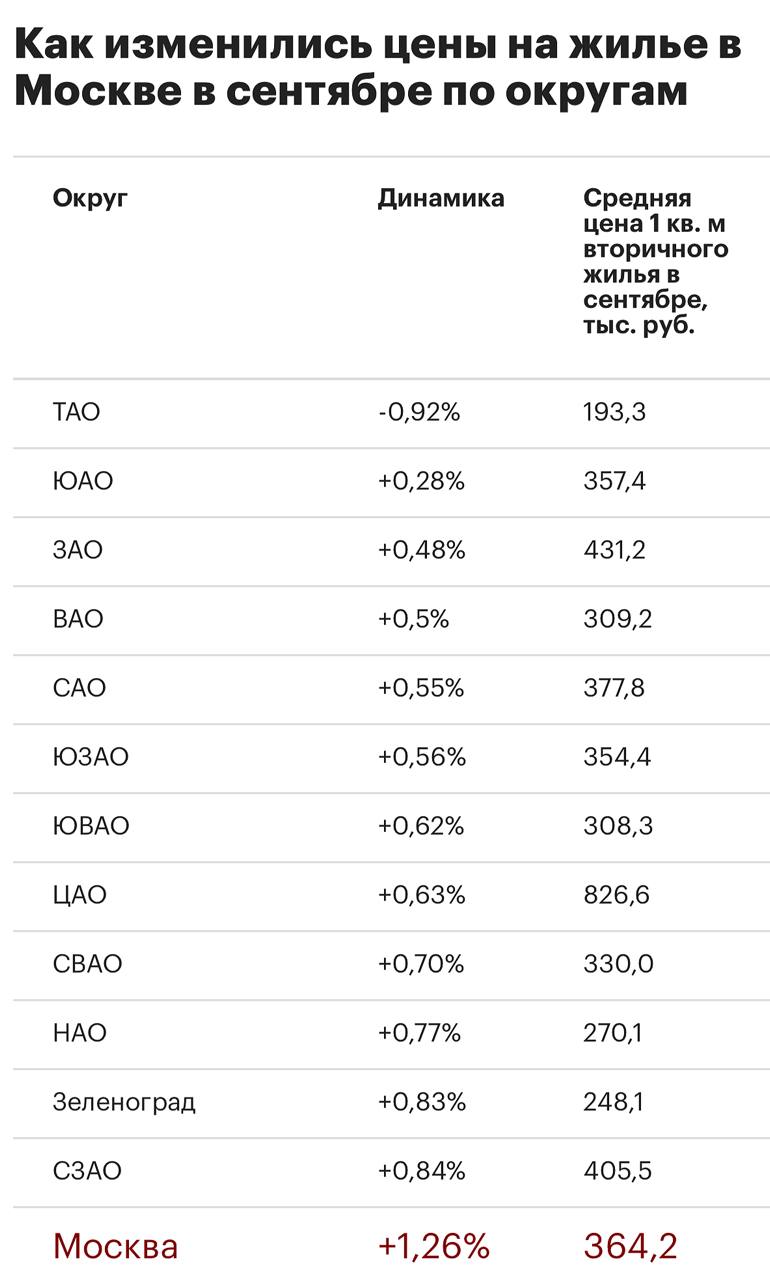770x1280 pixels.
Task: Select the ТАО row label
Action: click(x=77, y=412)
